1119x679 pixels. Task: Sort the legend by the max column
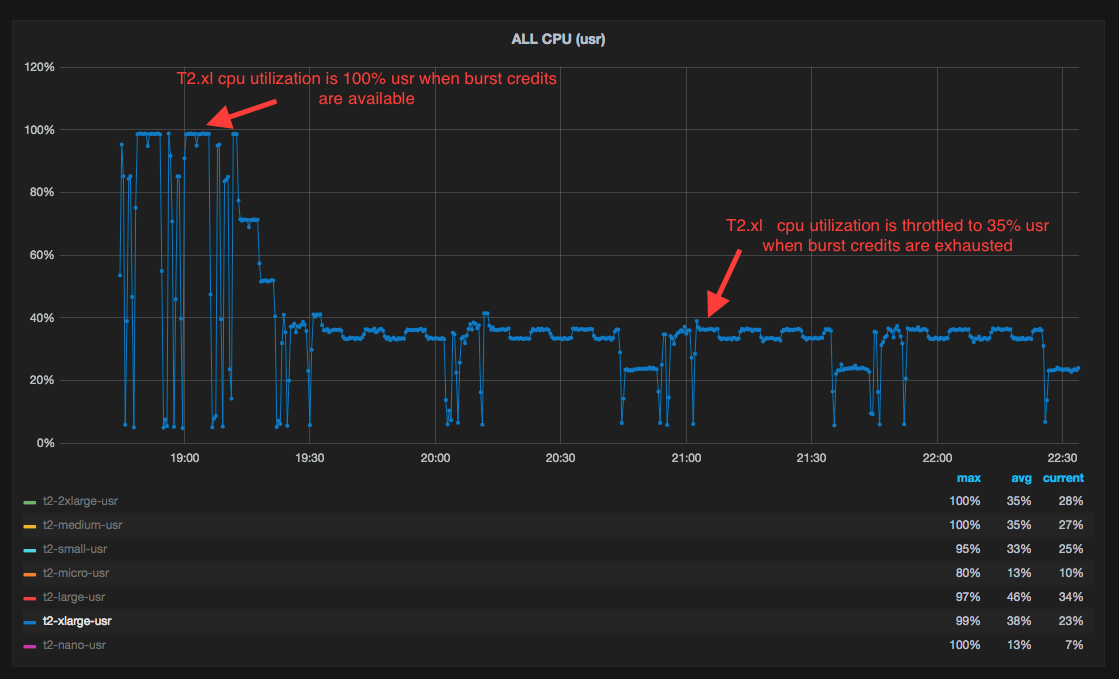[968, 478]
